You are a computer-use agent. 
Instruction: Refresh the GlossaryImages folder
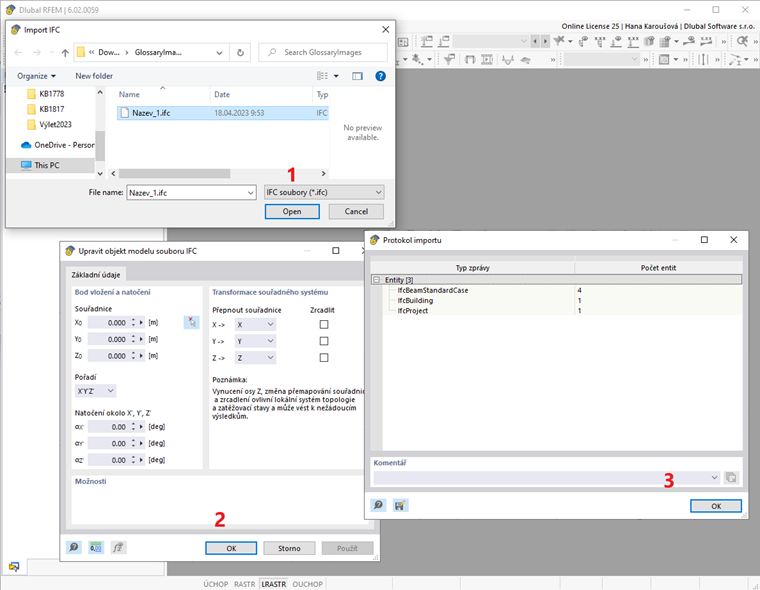point(240,52)
